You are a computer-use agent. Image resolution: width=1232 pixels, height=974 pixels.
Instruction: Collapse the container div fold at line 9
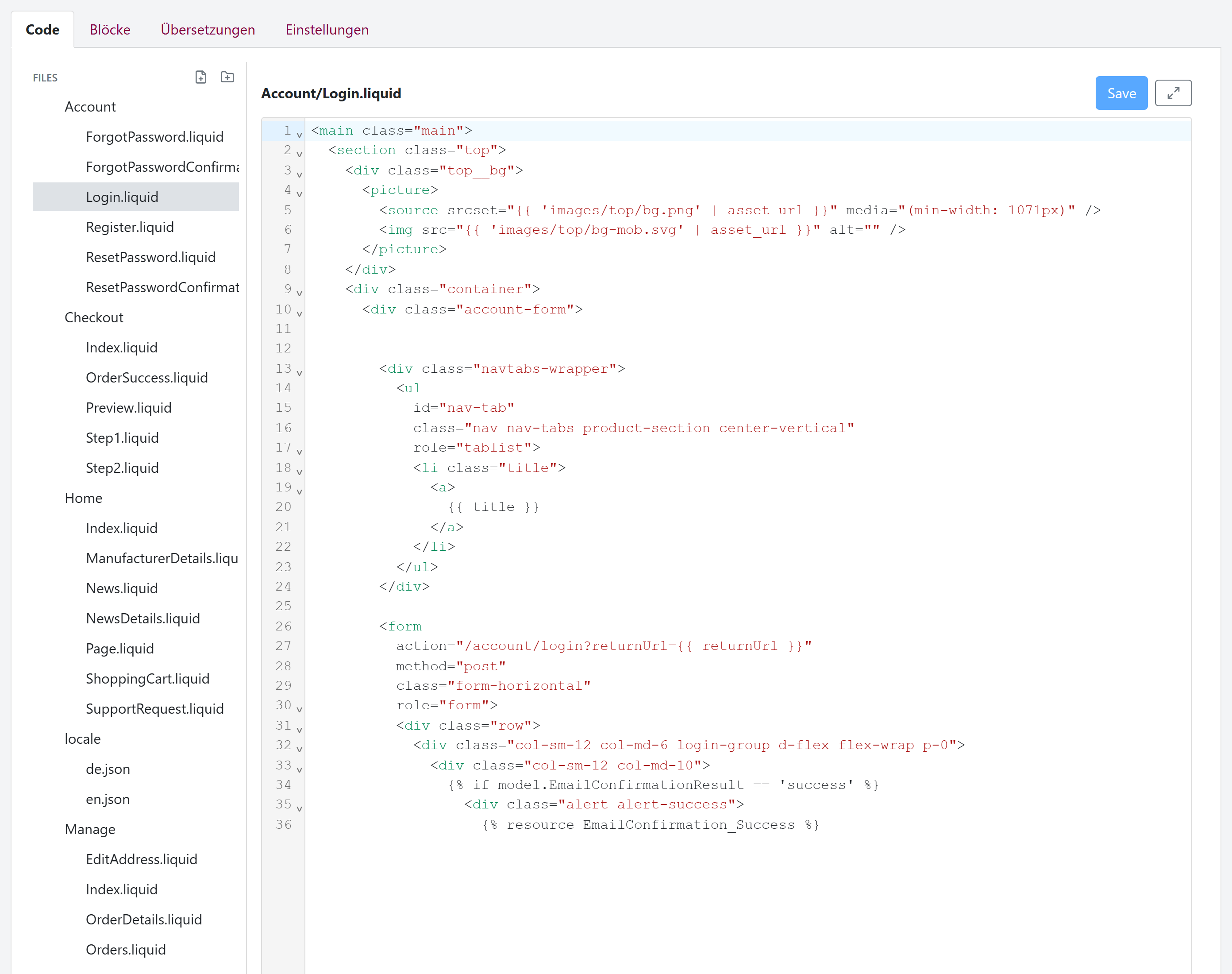(x=299, y=293)
